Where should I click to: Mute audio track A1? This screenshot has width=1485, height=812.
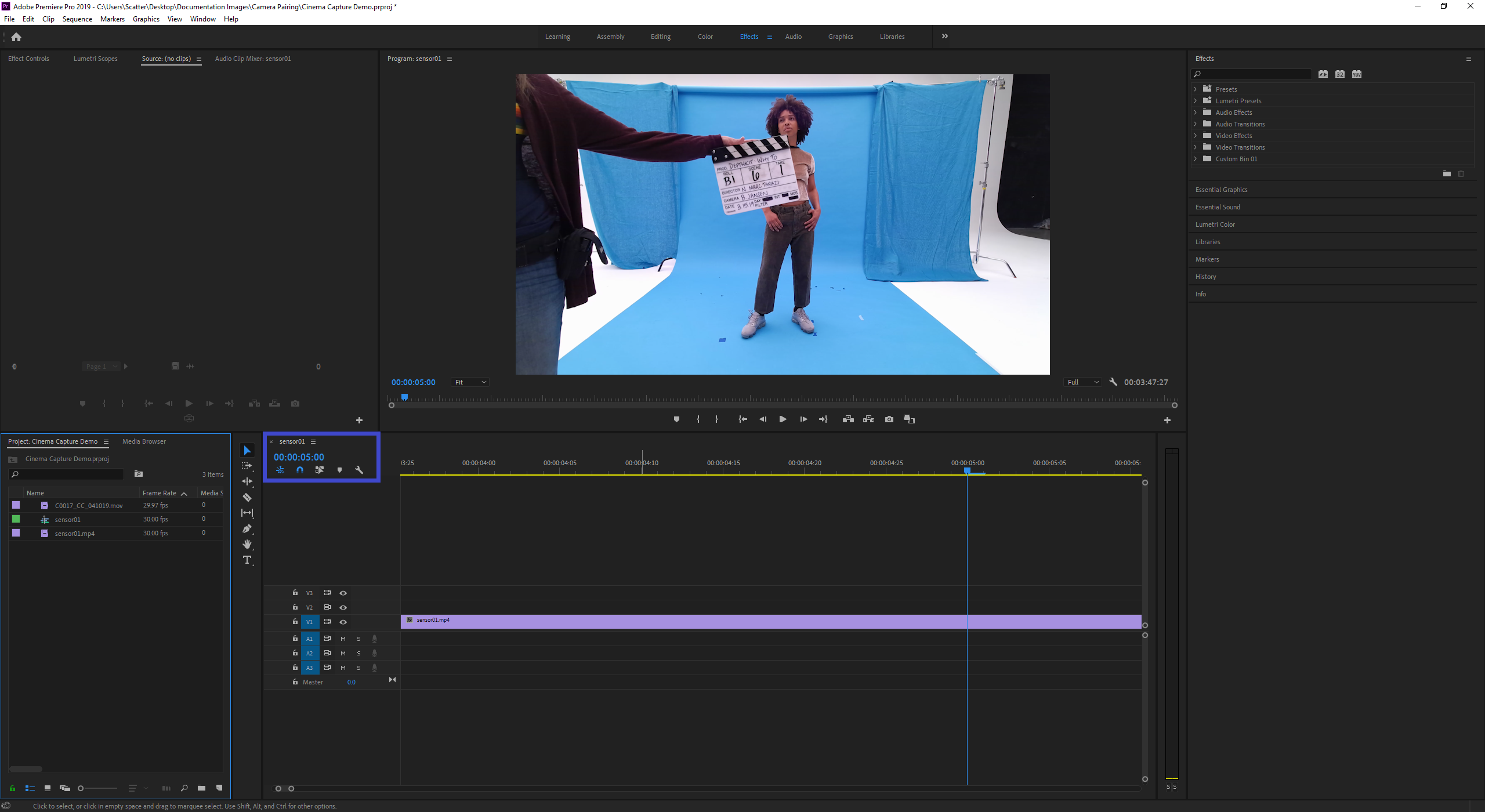(x=343, y=639)
